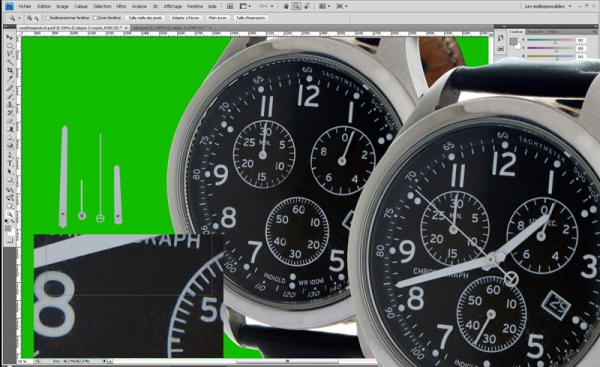
Task: Enable Zoom fenêtres checkbox
Action: click(95, 18)
